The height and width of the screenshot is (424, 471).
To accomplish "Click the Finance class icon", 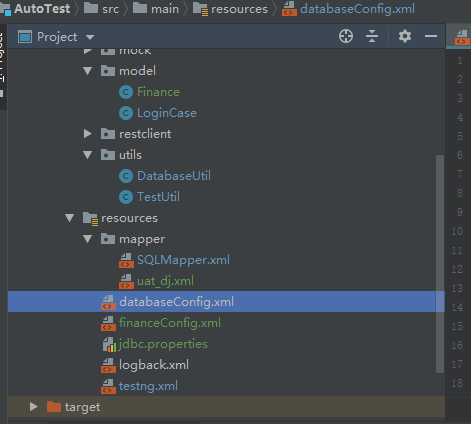I will 126,92.
